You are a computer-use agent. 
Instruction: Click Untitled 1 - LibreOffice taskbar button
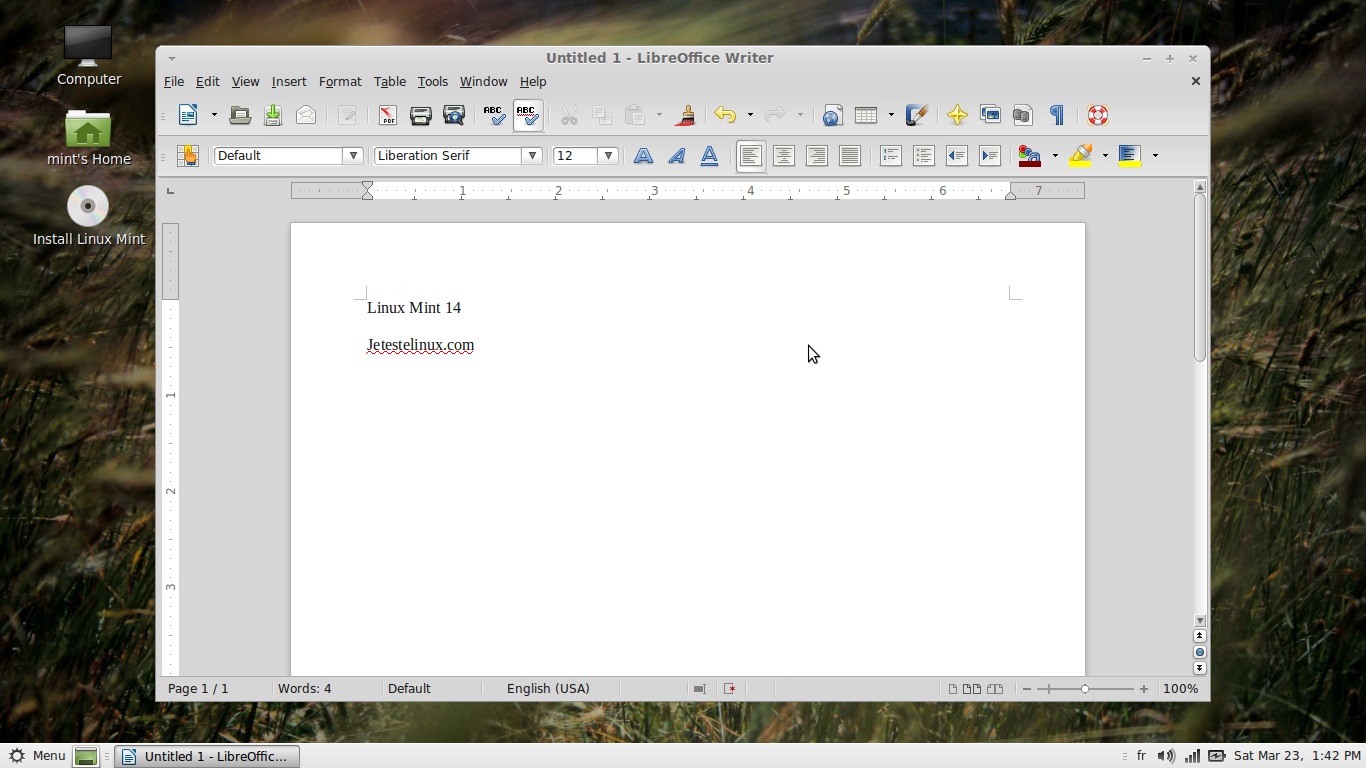click(x=207, y=756)
